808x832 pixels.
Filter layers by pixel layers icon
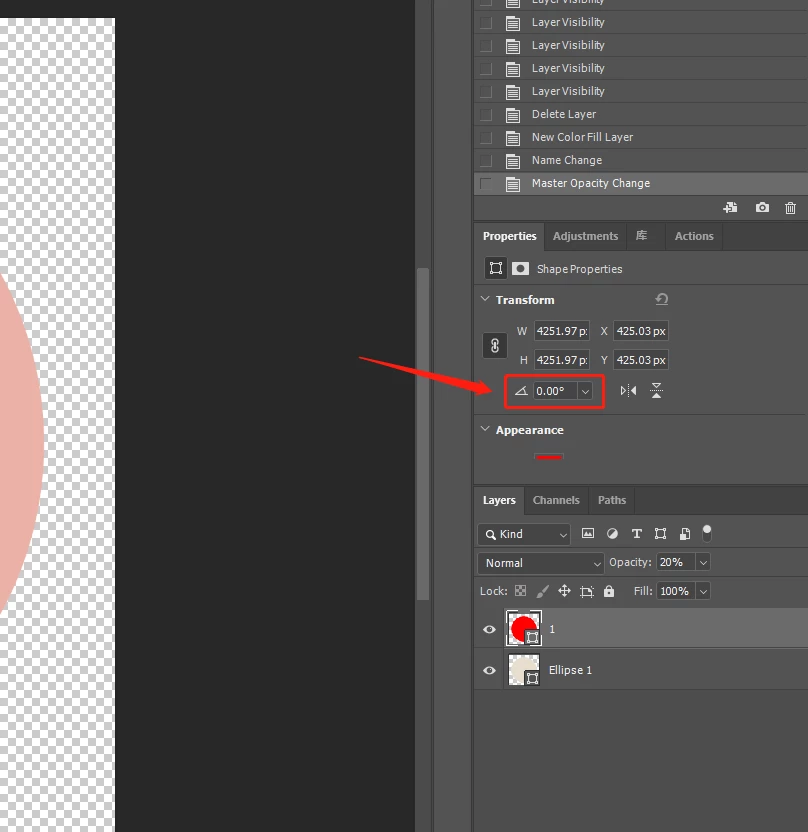pos(588,533)
